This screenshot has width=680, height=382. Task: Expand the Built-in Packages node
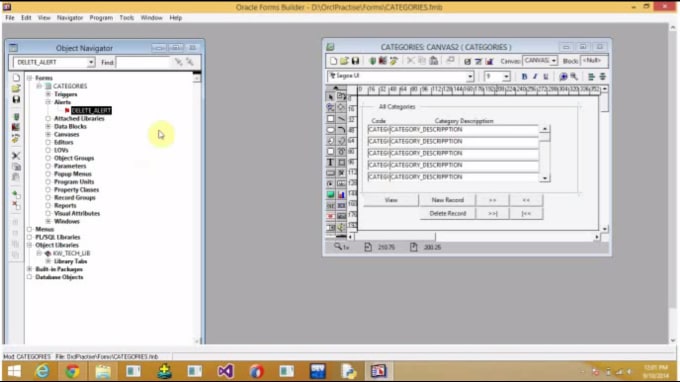[x=29, y=269]
